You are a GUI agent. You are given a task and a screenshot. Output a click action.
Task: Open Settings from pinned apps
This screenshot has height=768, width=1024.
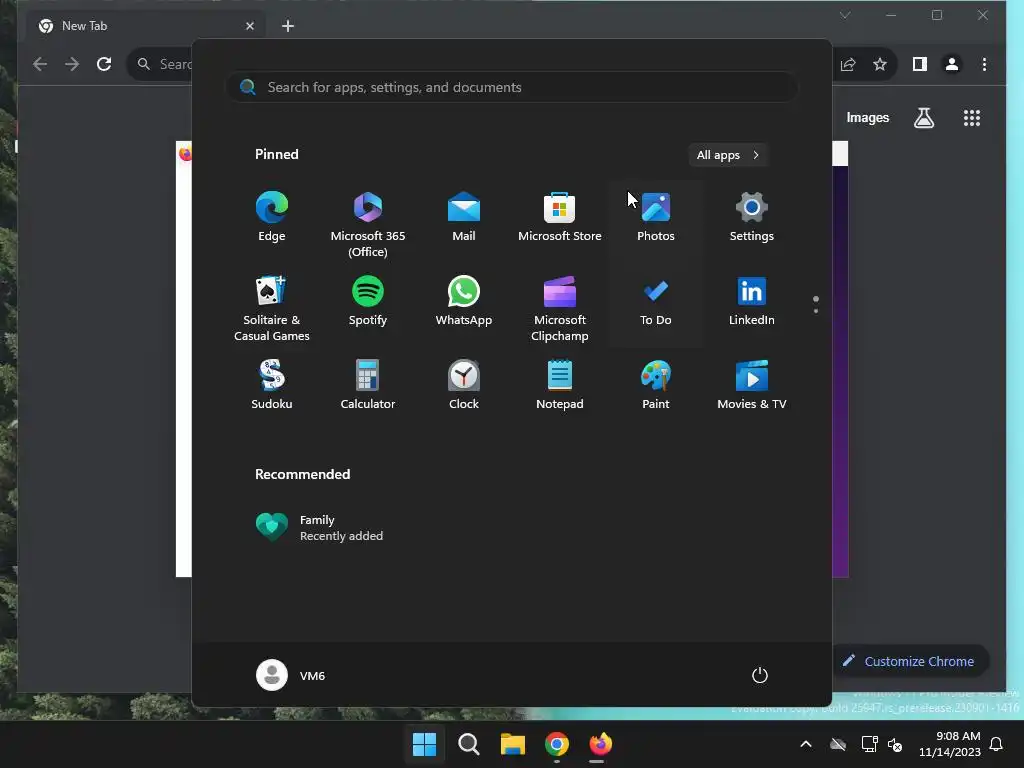pyautogui.click(x=752, y=217)
